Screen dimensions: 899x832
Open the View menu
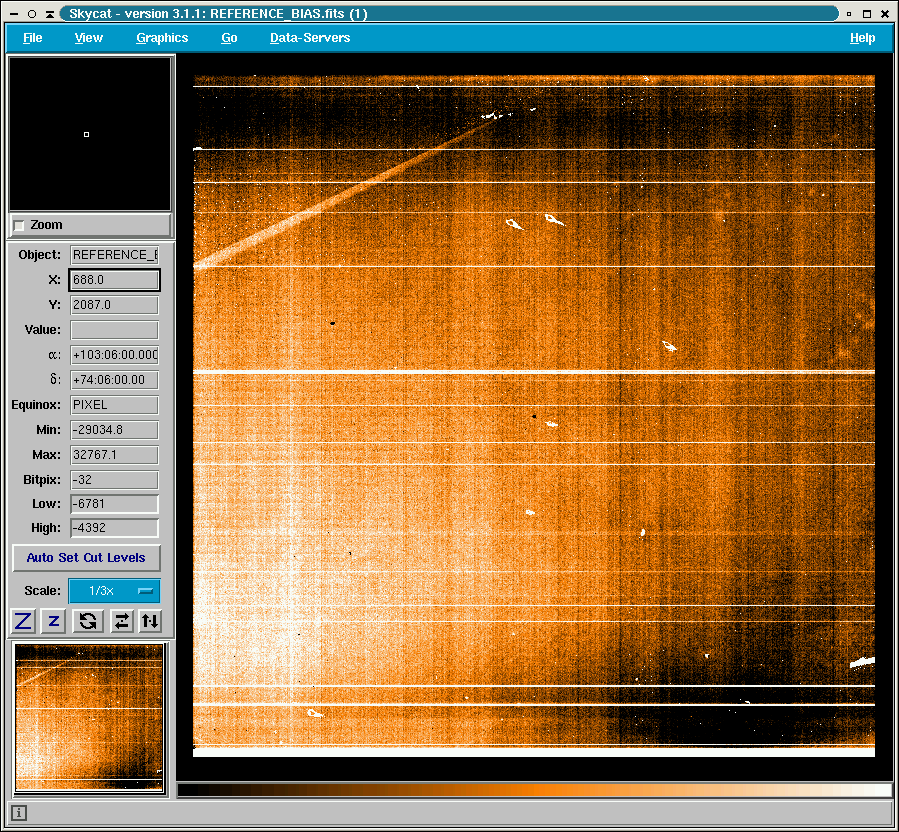click(89, 38)
